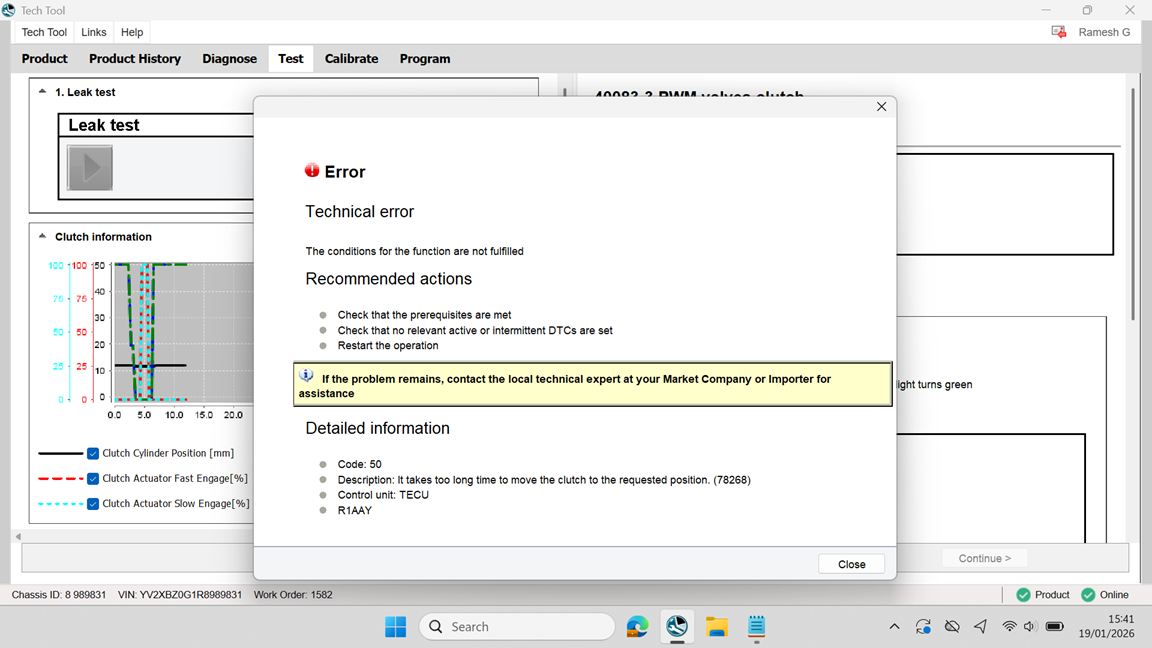Dismiss error dialog with the X button

point(882,107)
